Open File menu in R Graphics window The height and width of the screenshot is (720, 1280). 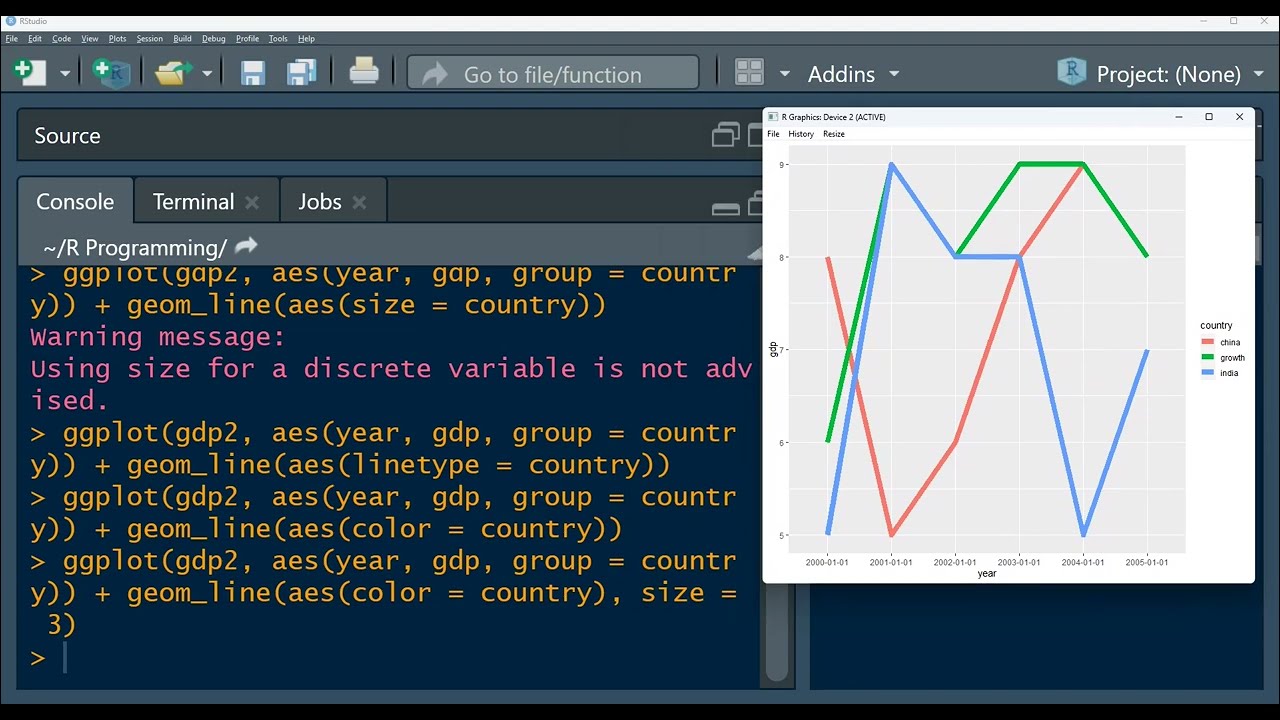pyautogui.click(x=773, y=134)
